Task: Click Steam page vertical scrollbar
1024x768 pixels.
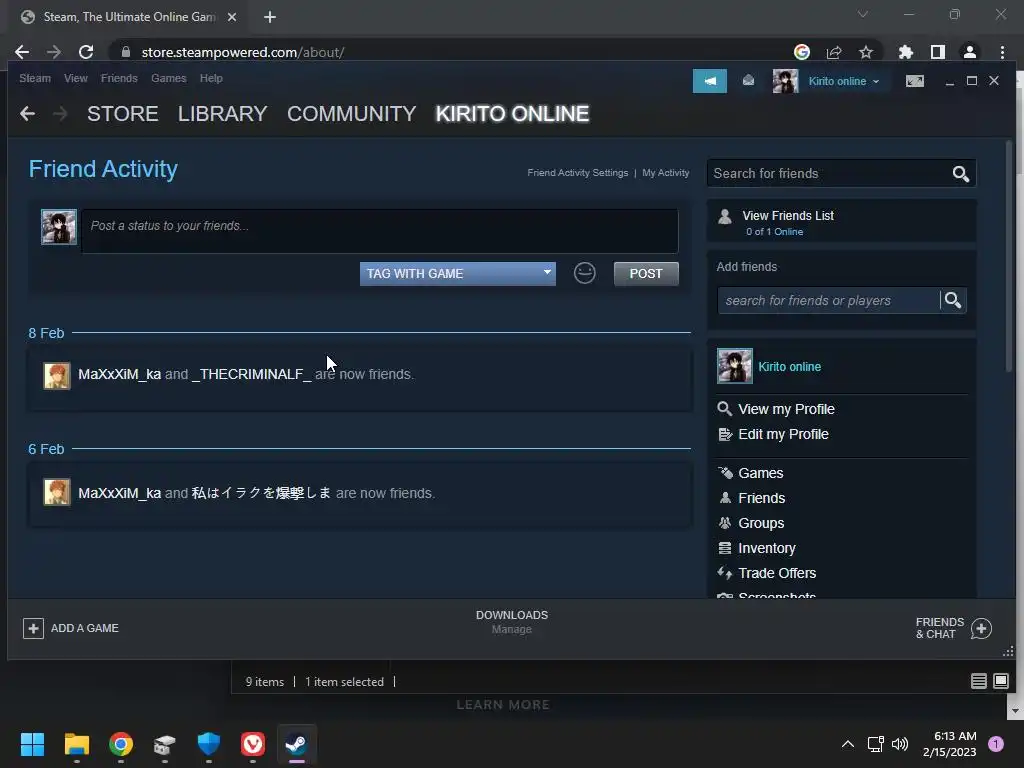Action: (1009, 255)
